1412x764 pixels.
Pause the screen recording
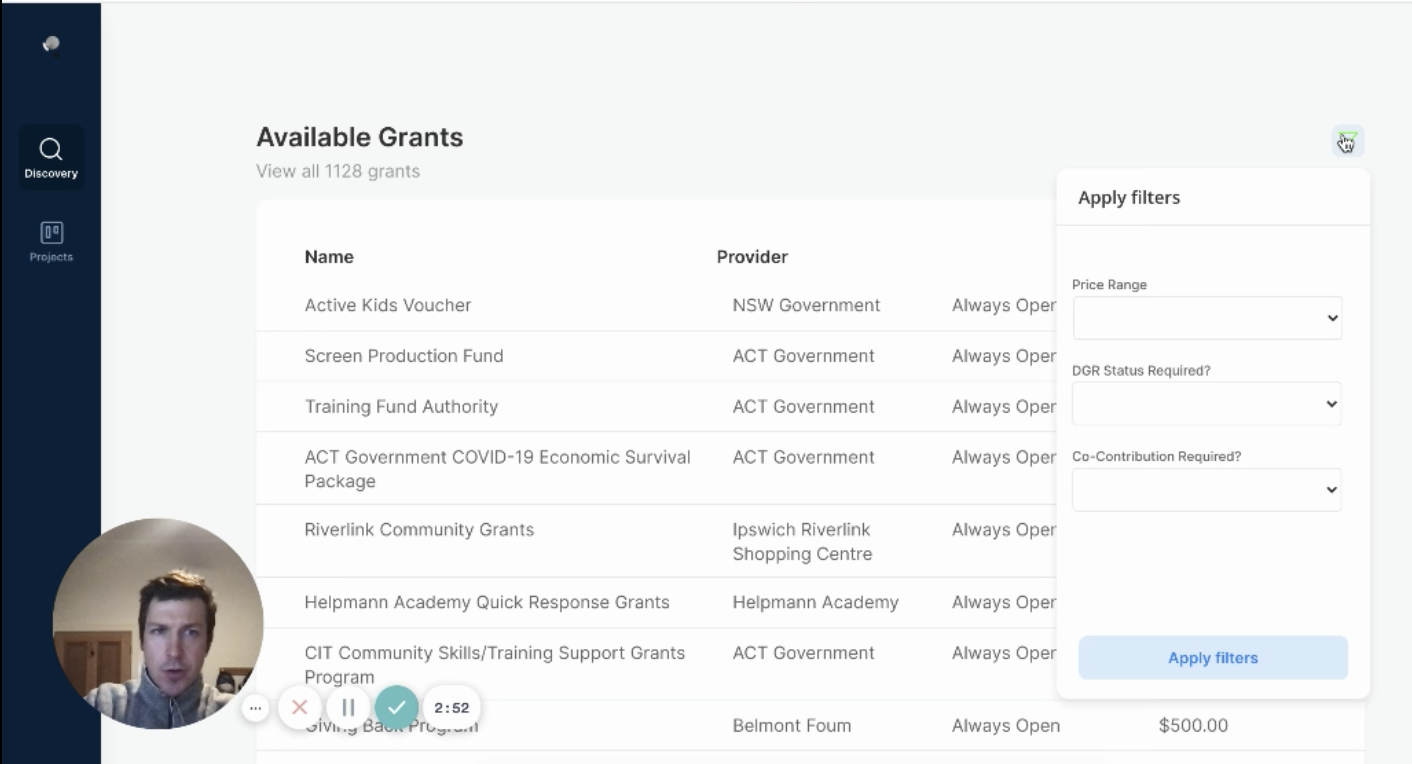click(348, 708)
